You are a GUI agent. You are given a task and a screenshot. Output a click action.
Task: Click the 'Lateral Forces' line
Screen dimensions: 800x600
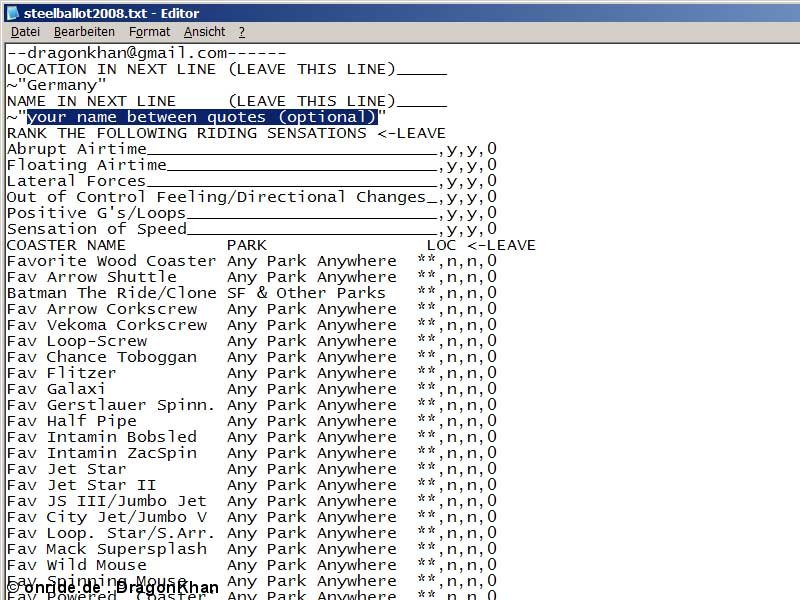(x=252, y=181)
